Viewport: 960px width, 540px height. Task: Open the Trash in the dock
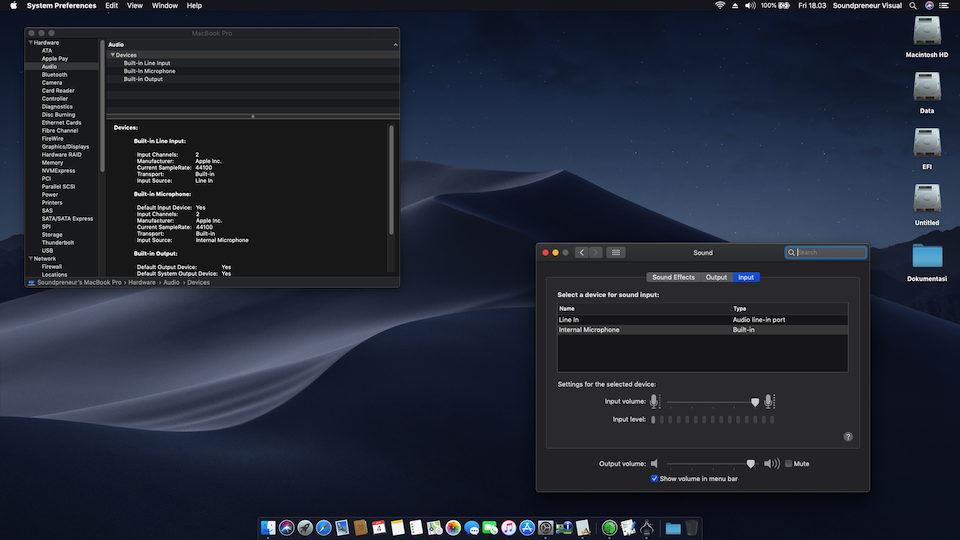click(692, 527)
